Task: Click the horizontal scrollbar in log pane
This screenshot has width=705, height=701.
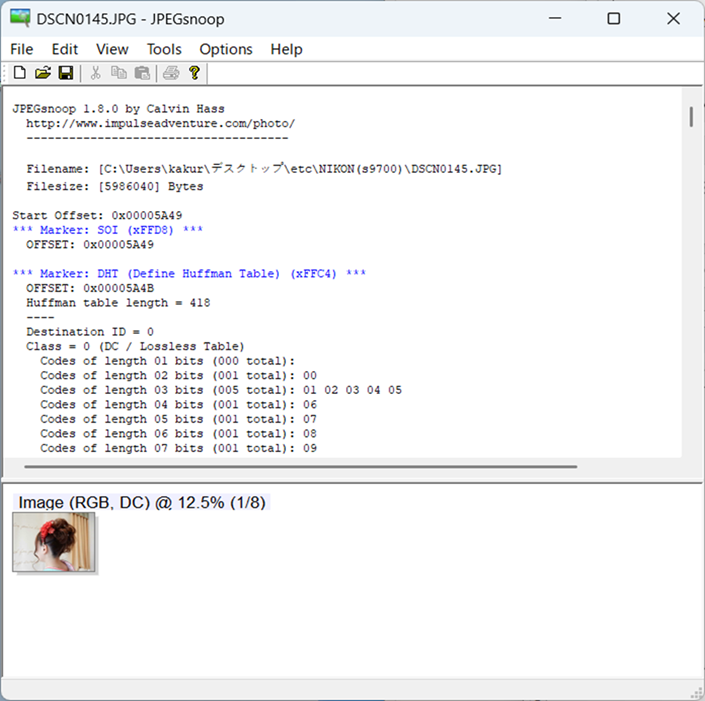Action: tap(300, 466)
